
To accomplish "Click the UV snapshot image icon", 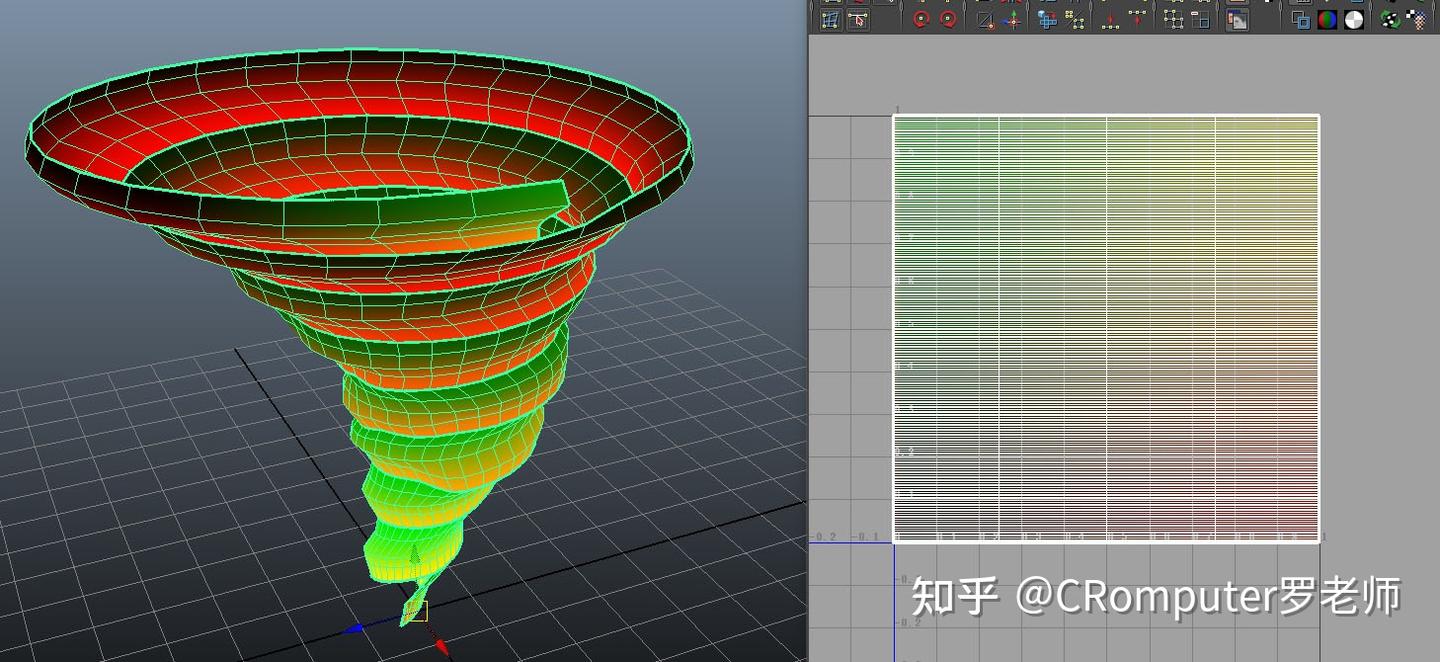I will pyautogui.click(x=1238, y=20).
